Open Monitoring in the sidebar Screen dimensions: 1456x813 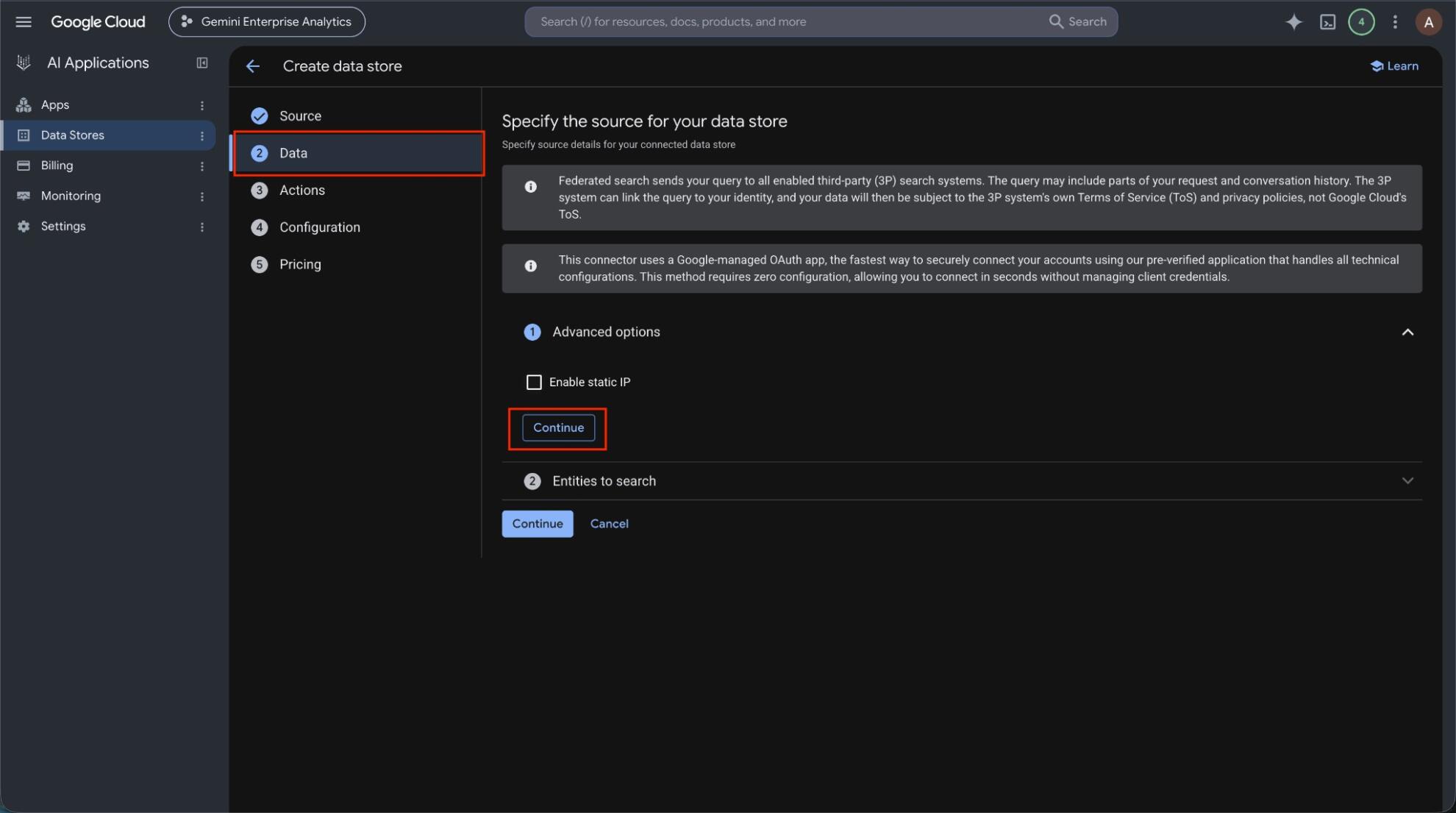pyautogui.click(x=71, y=196)
